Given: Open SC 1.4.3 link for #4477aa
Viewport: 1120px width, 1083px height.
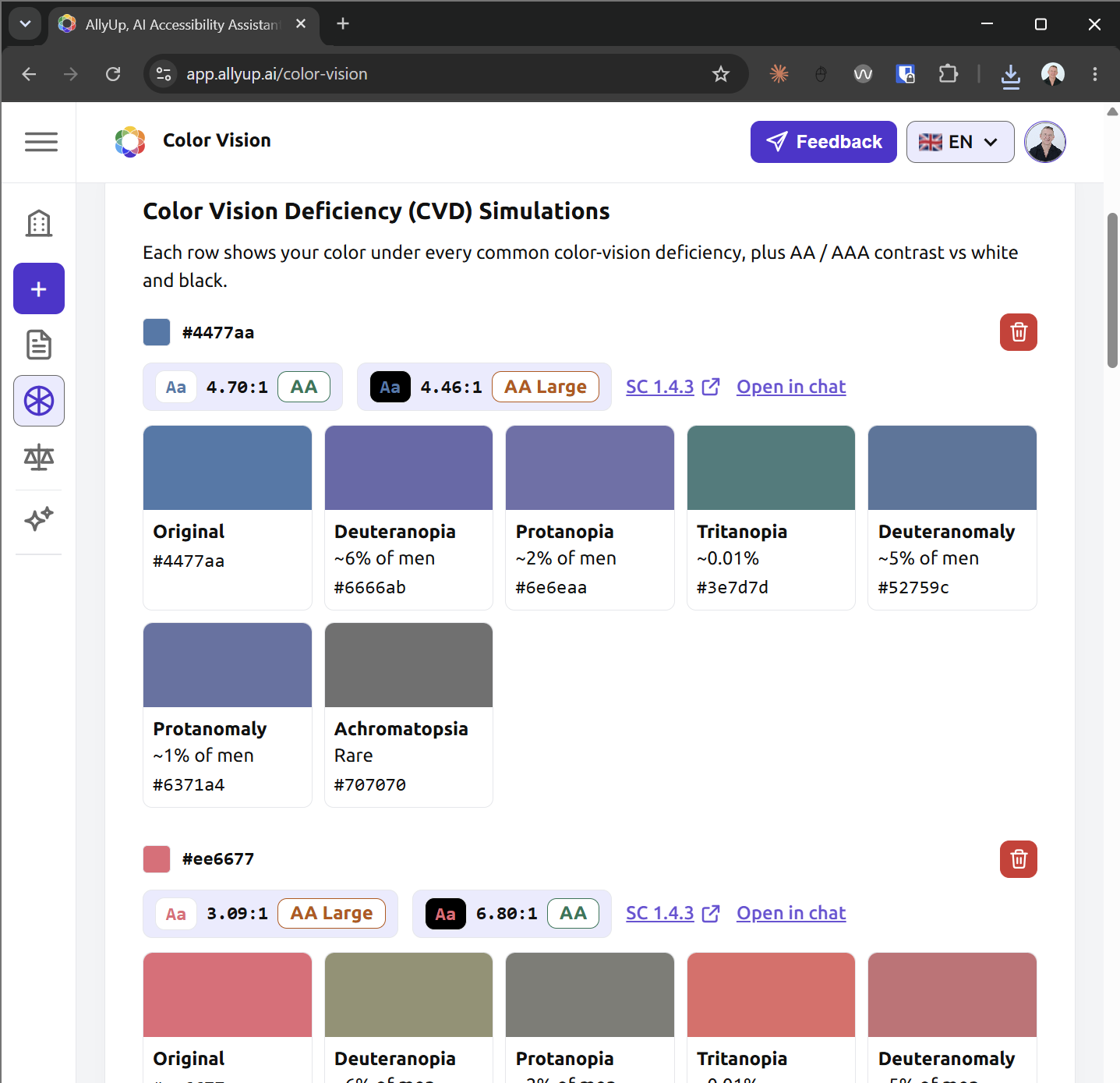Looking at the screenshot, I should click(673, 387).
